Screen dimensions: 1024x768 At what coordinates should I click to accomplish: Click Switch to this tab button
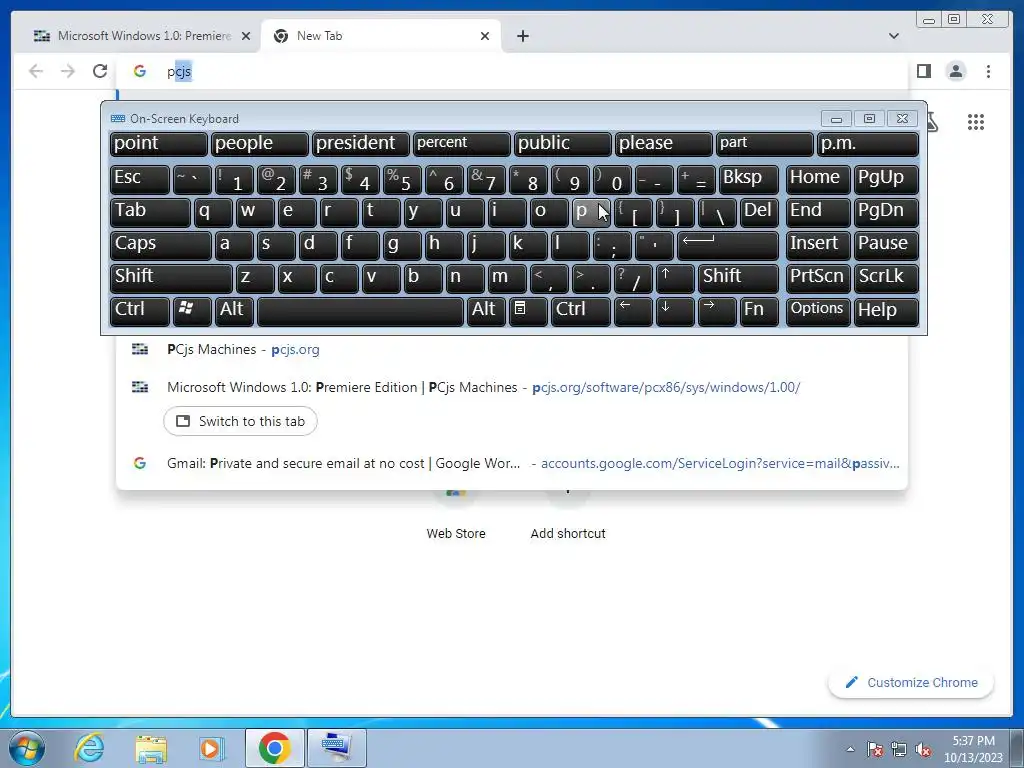(x=240, y=421)
